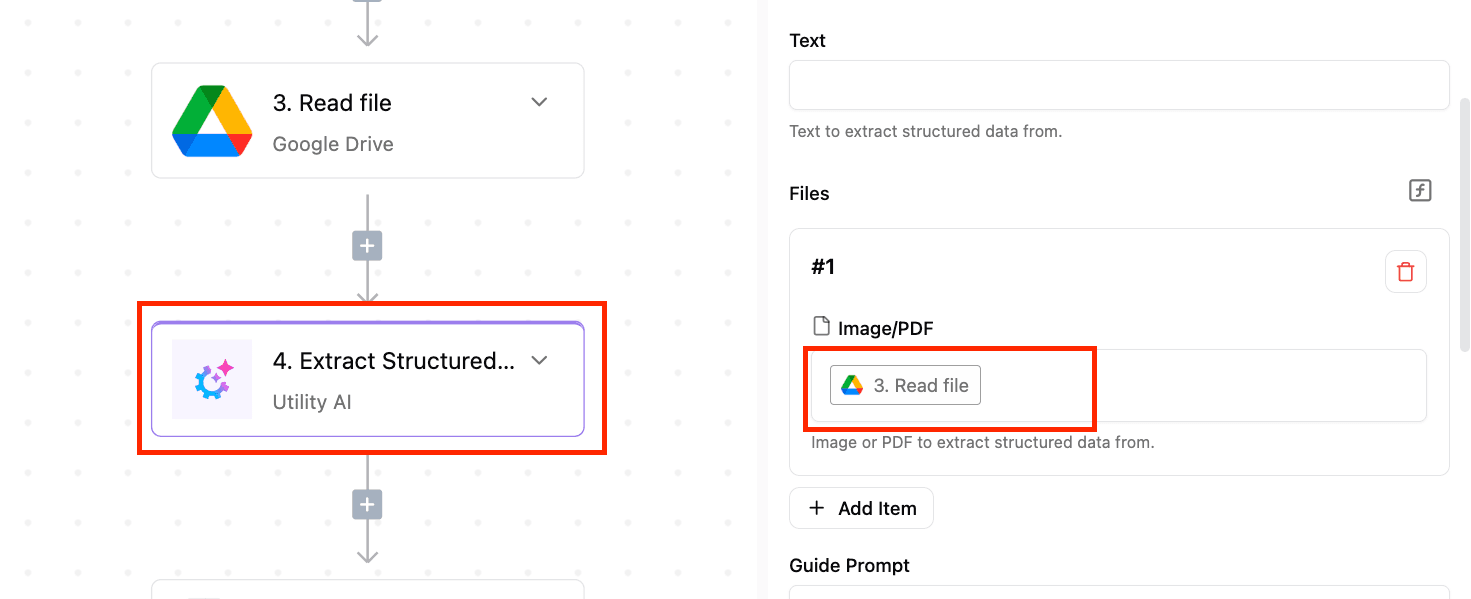Screen dimensions: 1471x599
Task: Expand the Extract Structured step chevron
Action: (x=539, y=360)
